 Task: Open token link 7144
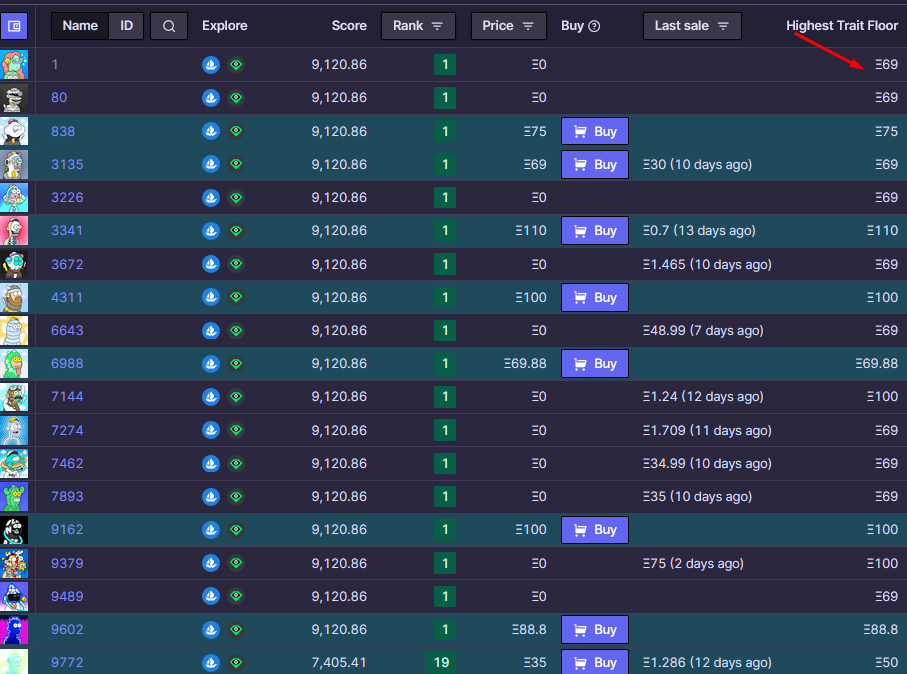coord(67,397)
